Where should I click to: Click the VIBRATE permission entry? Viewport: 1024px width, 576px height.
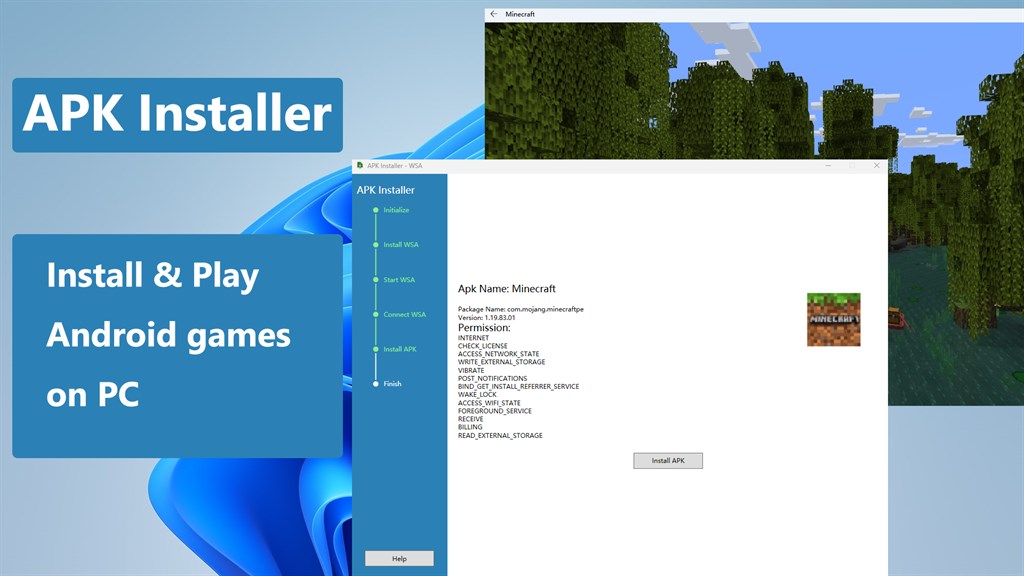click(x=471, y=370)
